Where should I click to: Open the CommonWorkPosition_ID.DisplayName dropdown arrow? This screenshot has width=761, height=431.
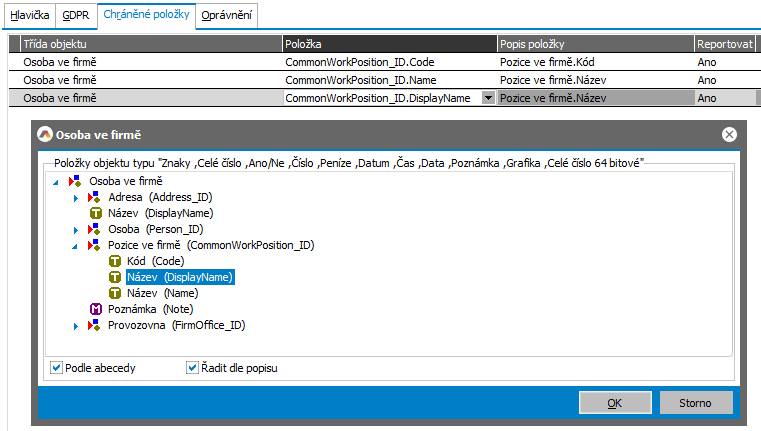[x=487, y=98]
